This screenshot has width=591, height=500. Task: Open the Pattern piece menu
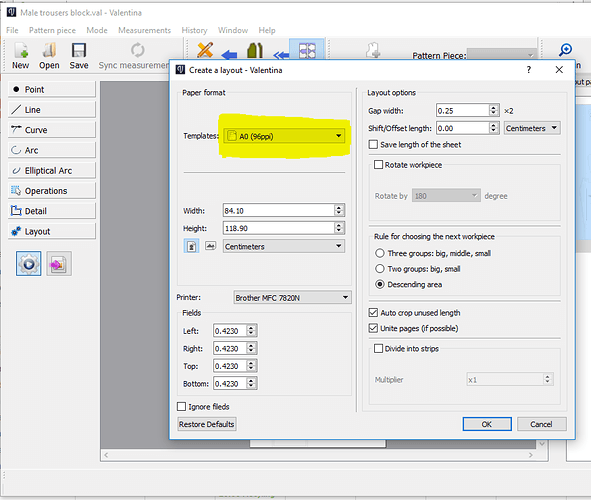[x=52, y=30]
